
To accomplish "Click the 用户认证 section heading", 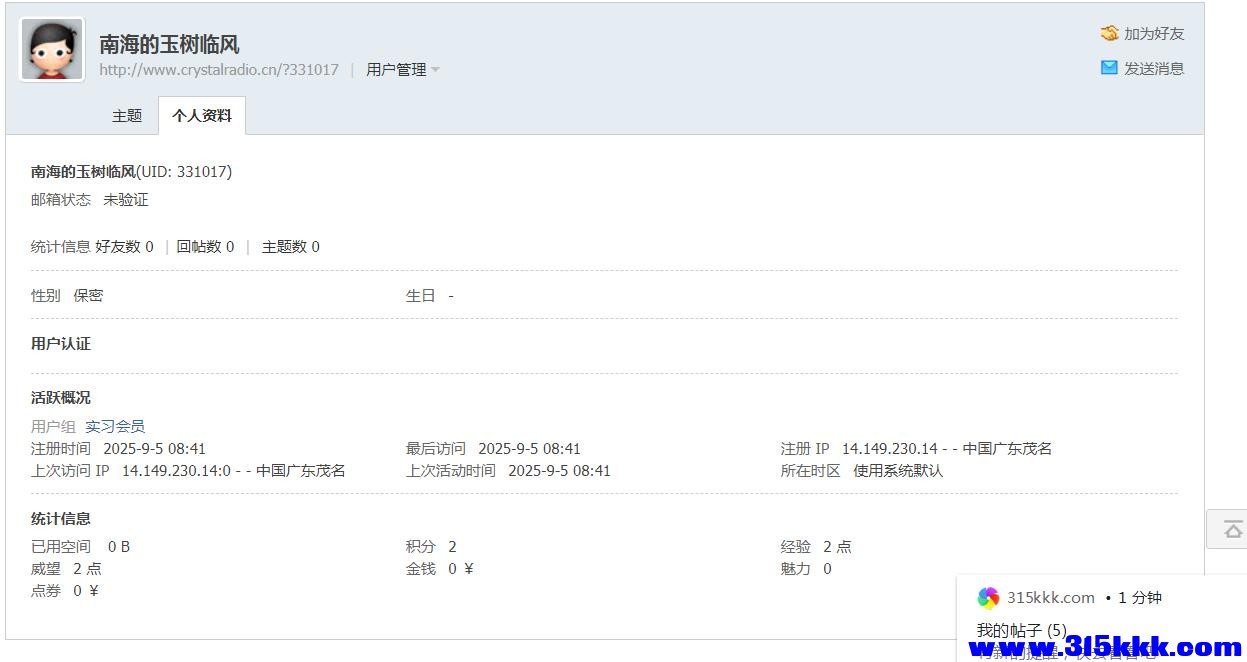I will pyautogui.click(x=61, y=344).
